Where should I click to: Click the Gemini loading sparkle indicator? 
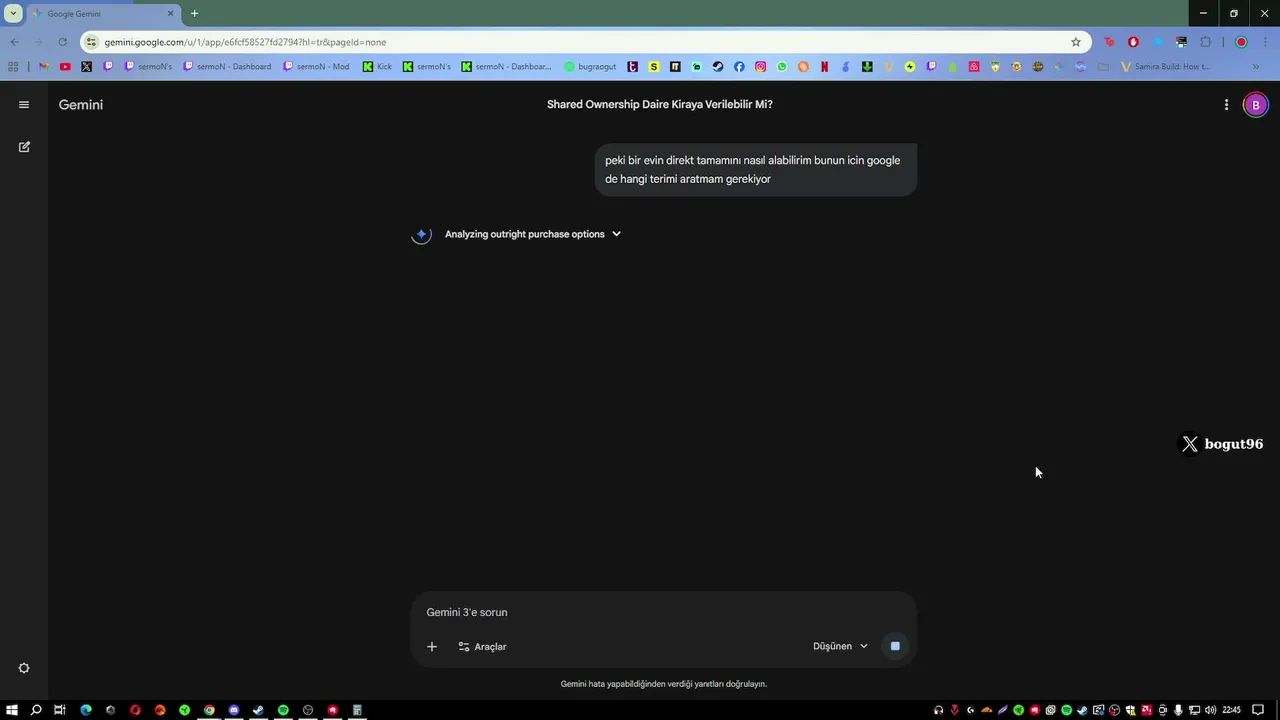[x=421, y=234]
